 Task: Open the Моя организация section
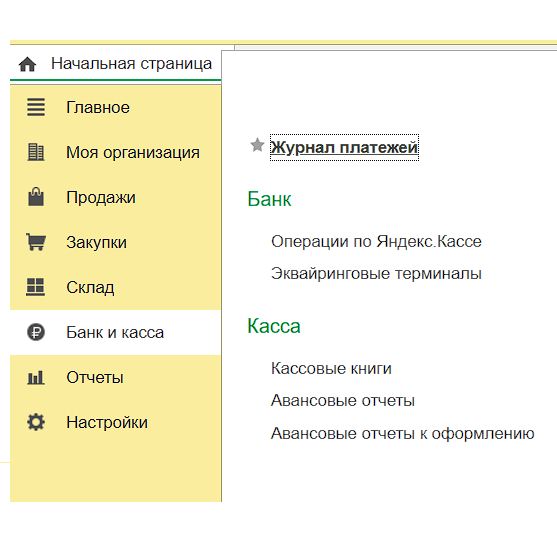133,152
